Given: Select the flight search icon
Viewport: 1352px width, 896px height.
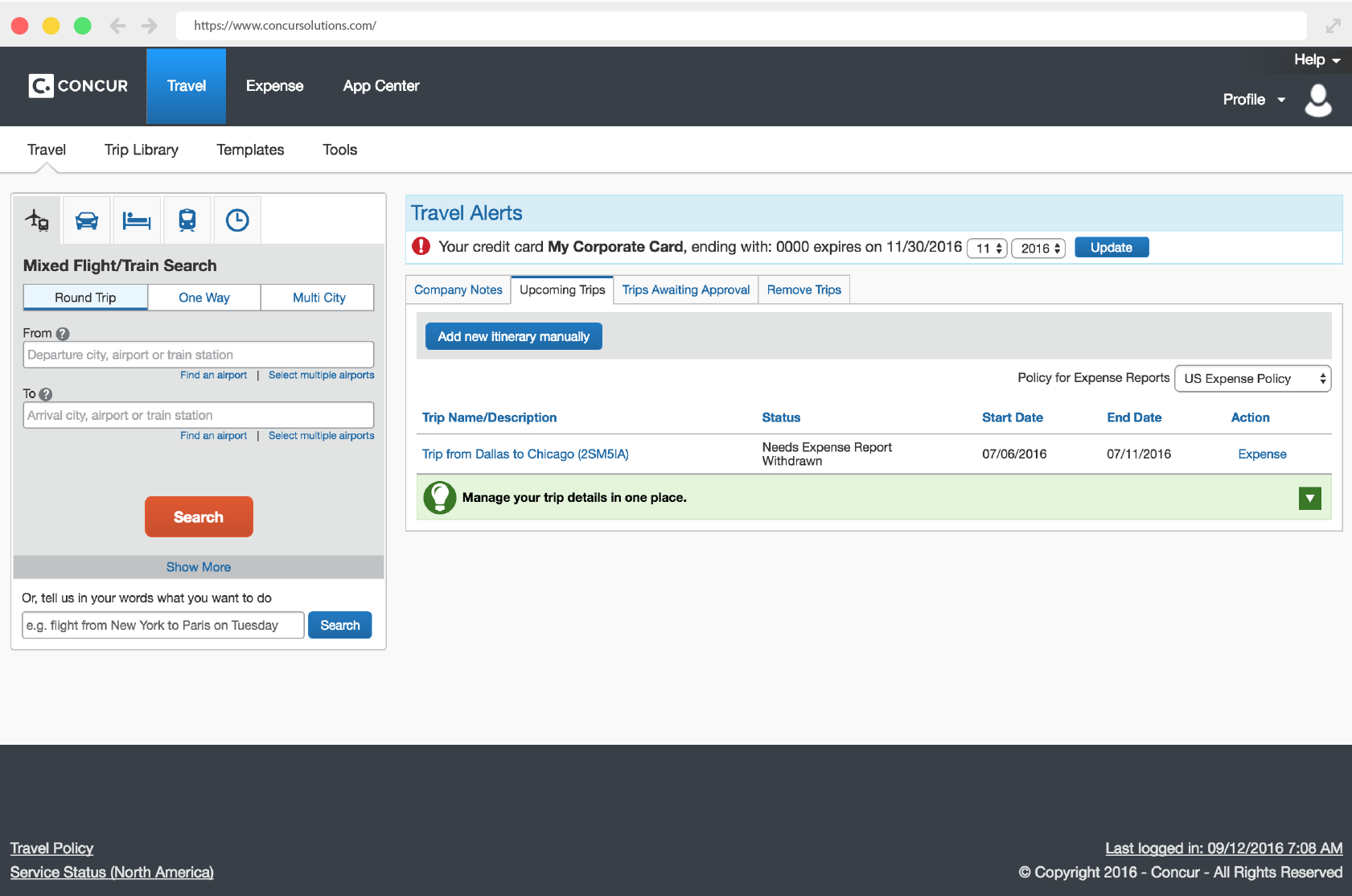Looking at the screenshot, I should pos(36,220).
